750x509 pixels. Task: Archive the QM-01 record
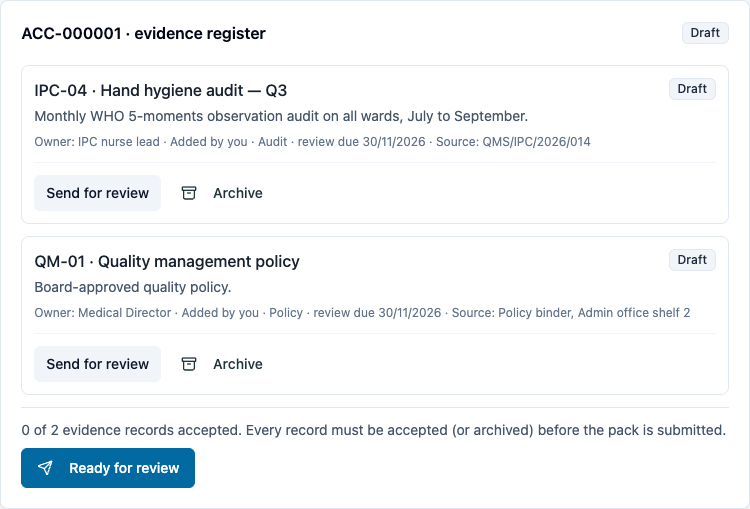pyautogui.click(x=222, y=364)
